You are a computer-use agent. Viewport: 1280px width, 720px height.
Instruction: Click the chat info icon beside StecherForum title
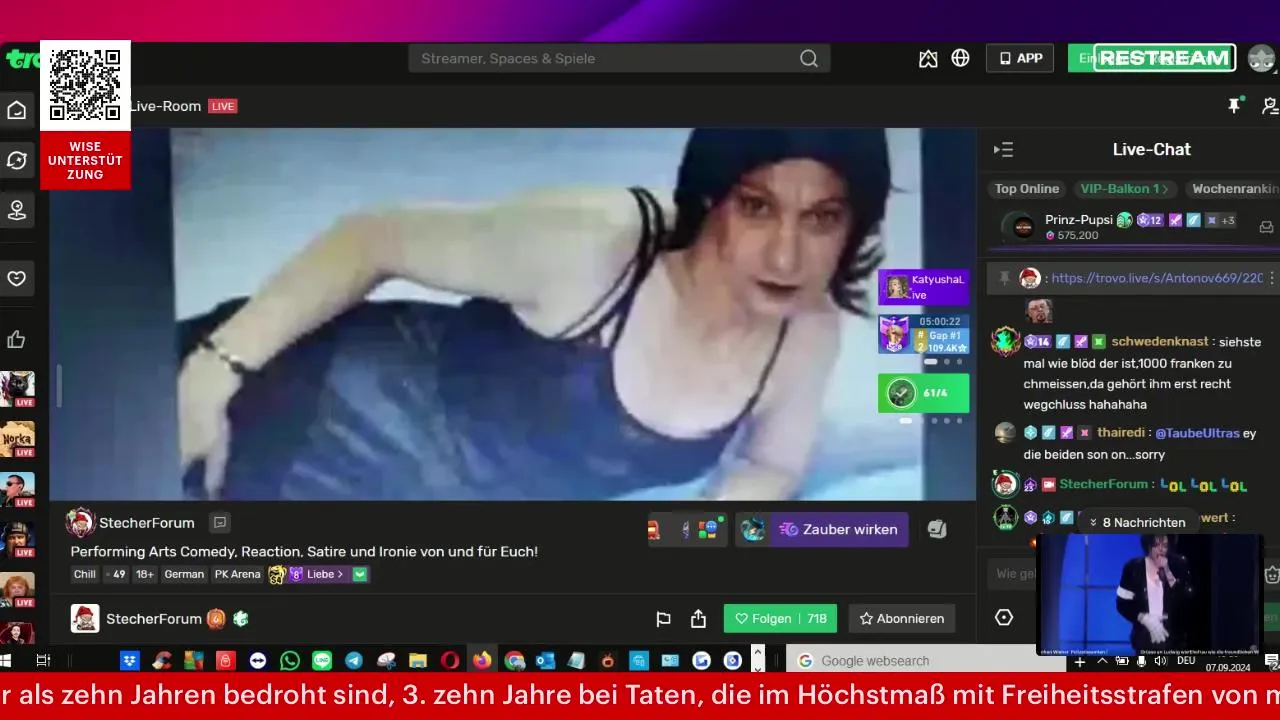(220, 522)
